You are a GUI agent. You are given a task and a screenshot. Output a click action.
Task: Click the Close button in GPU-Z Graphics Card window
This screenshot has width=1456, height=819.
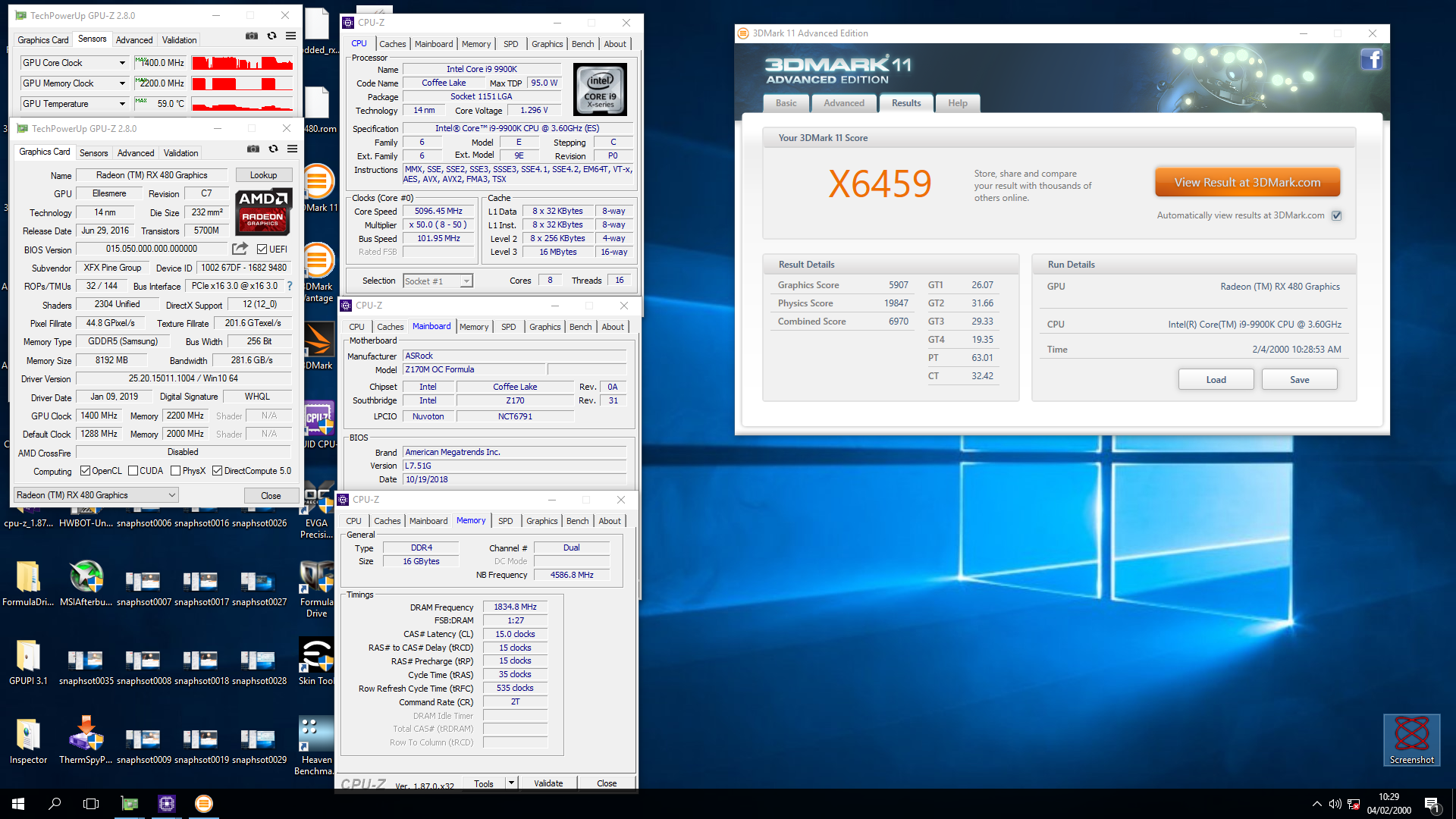click(x=271, y=496)
